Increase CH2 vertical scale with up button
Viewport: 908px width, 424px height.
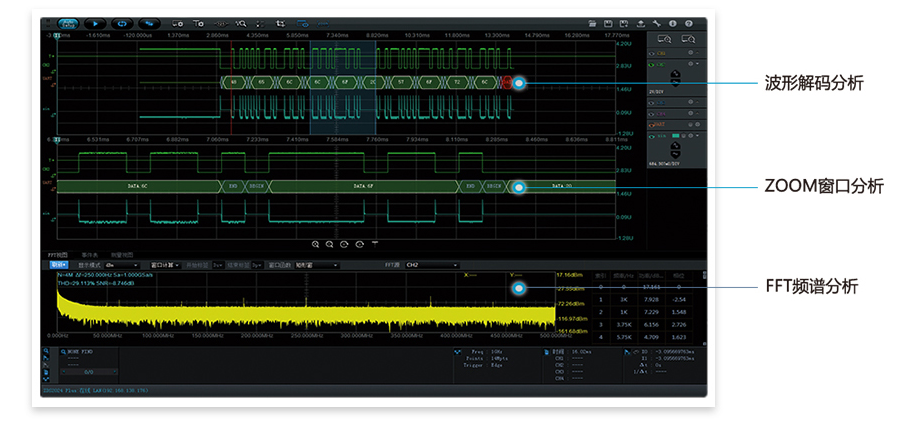[675, 74]
